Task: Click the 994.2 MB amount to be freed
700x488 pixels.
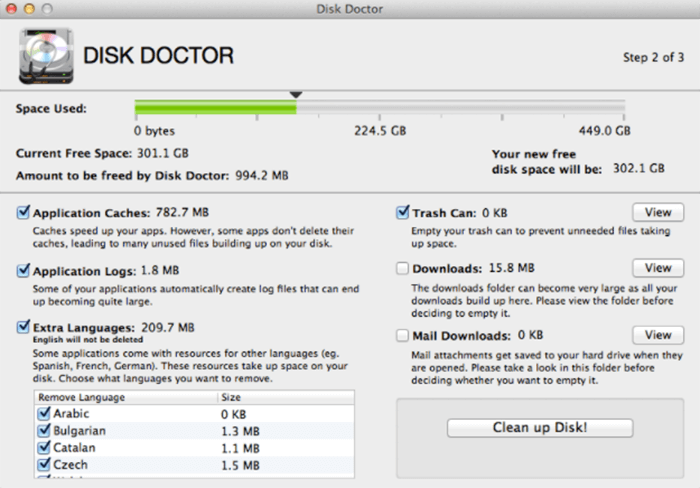Action: click(x=262, y=175)
